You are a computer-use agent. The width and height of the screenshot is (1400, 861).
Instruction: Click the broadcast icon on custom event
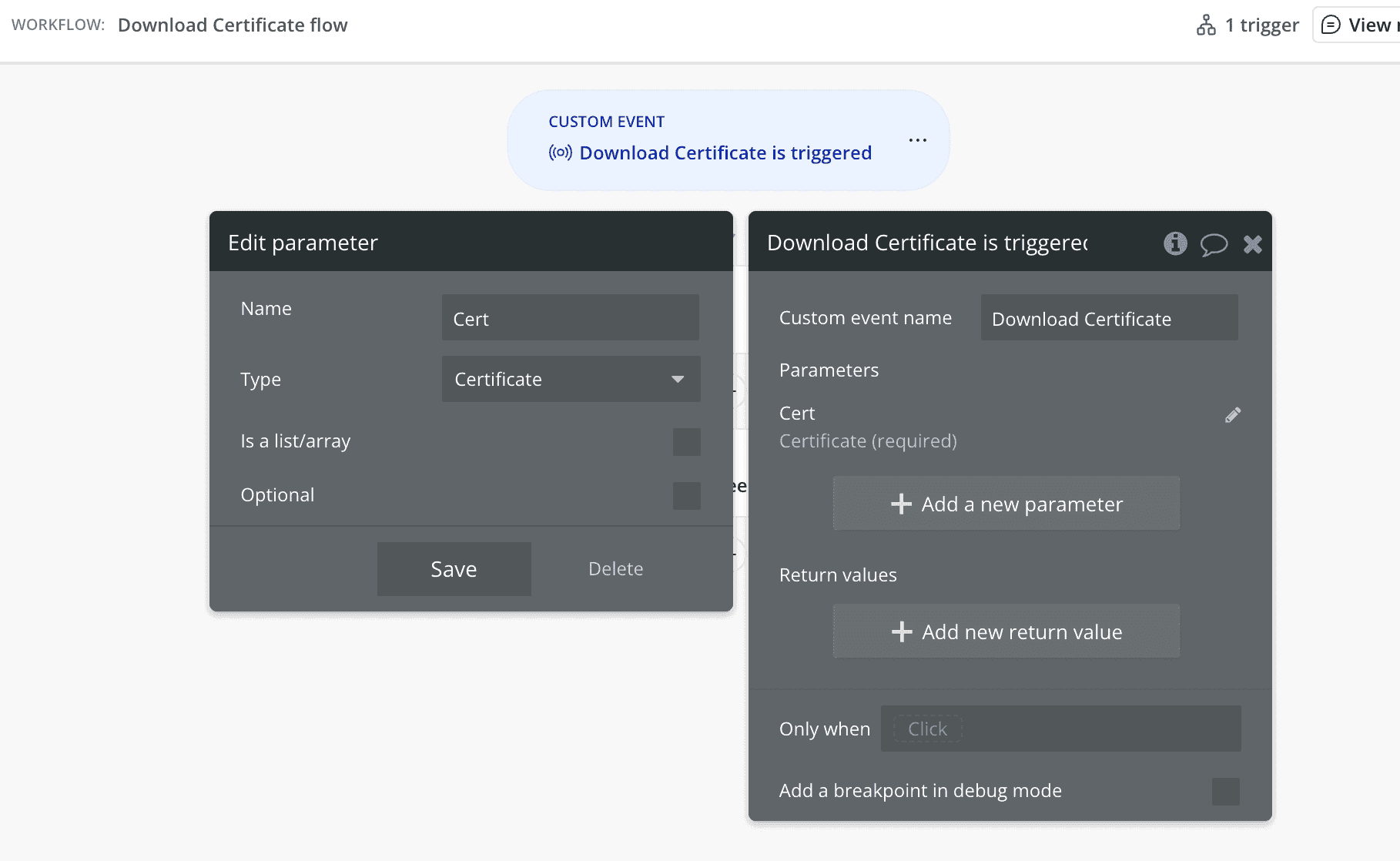point(561,152)
